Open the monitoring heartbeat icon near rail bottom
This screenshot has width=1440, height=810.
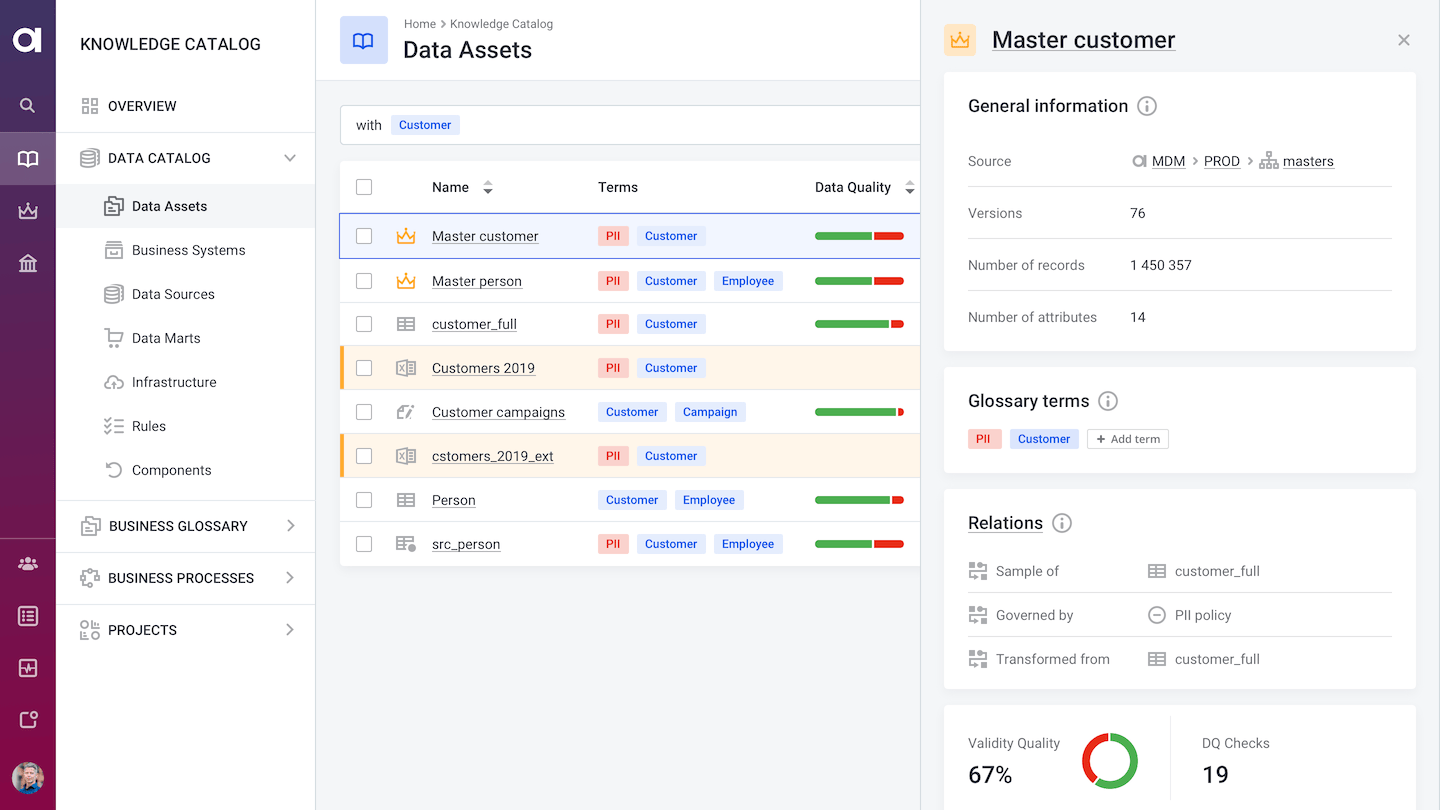pos(27,667)
